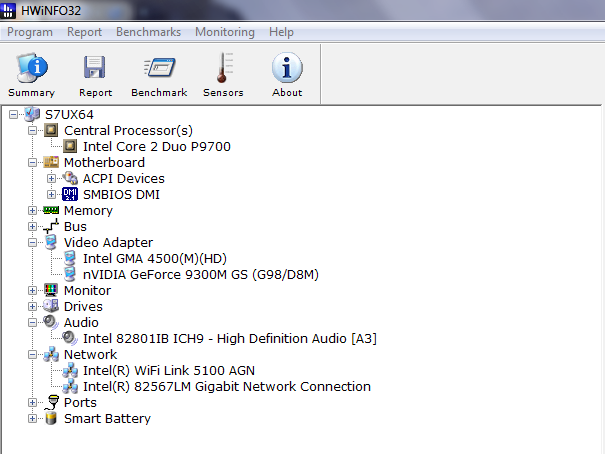
Task: Click the Report floppy disk icon
Action: coord(95,67)
